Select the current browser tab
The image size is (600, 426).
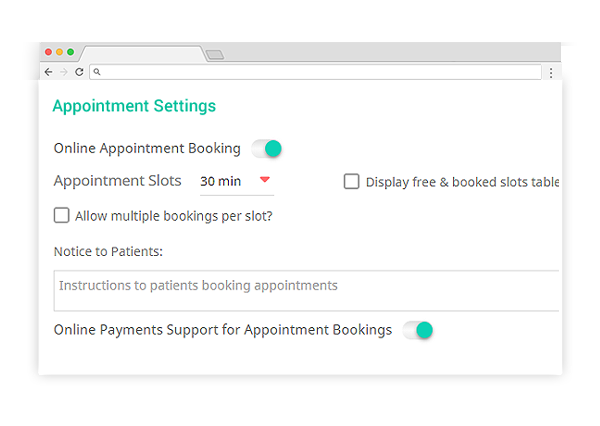coord(142,53)
